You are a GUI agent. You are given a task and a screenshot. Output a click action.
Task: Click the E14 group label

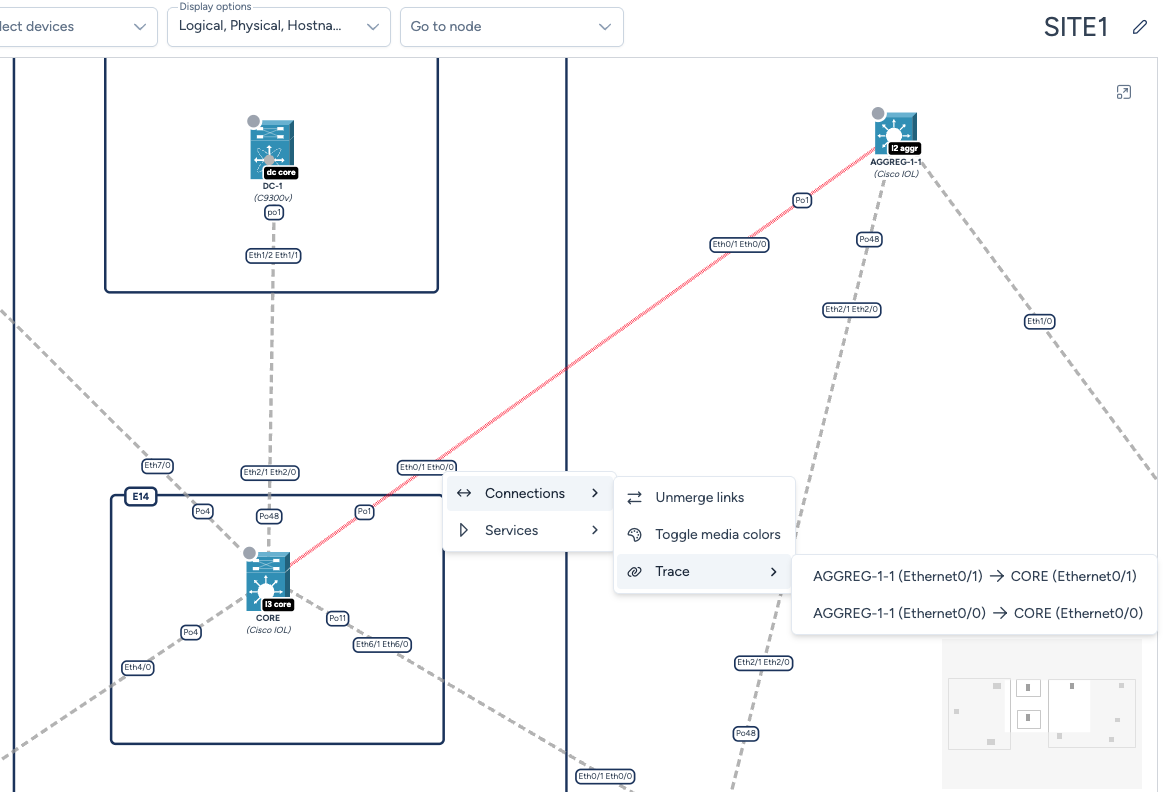[141, 496]
